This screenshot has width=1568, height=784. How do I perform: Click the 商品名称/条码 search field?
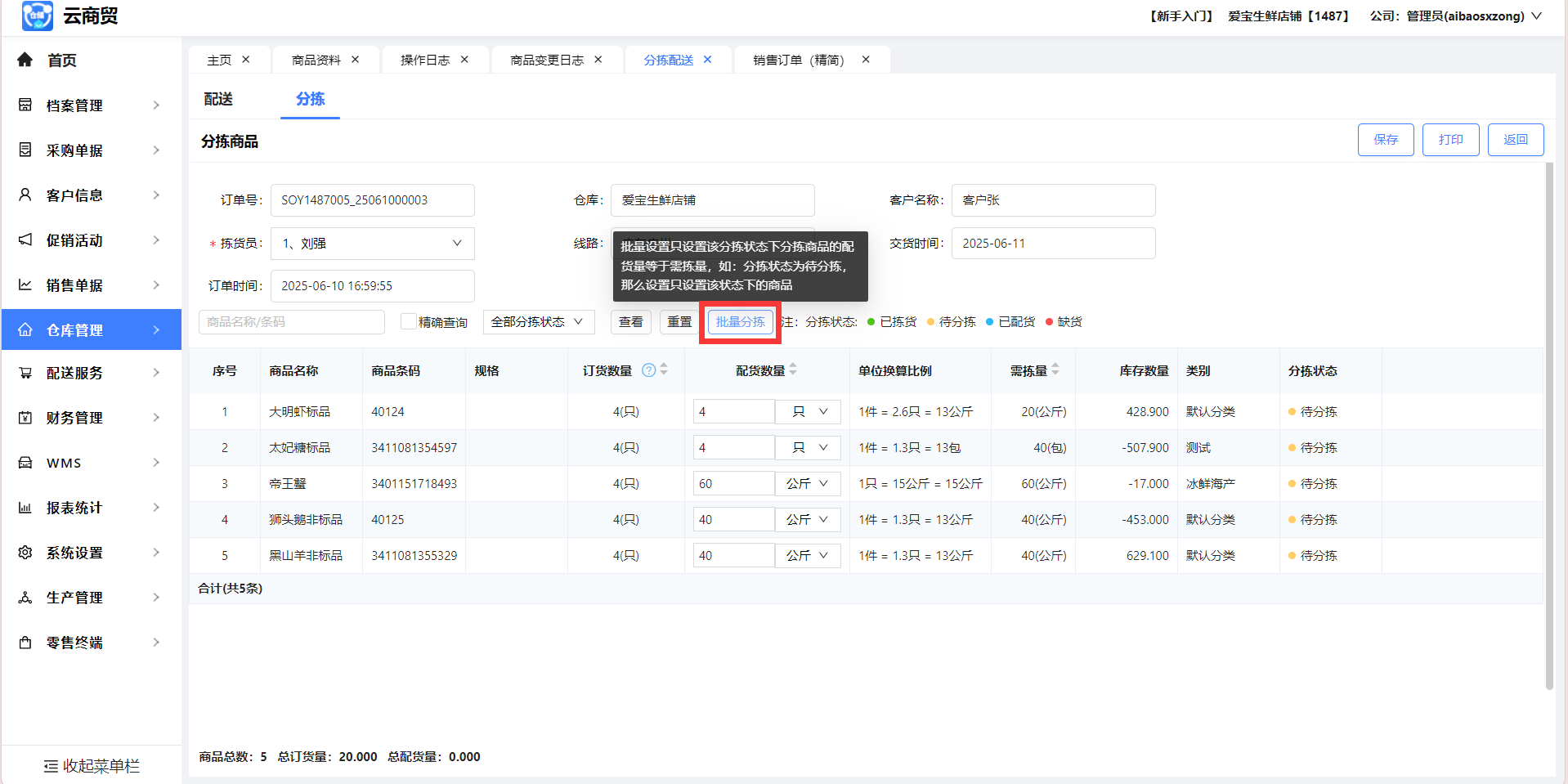point(291,322)
